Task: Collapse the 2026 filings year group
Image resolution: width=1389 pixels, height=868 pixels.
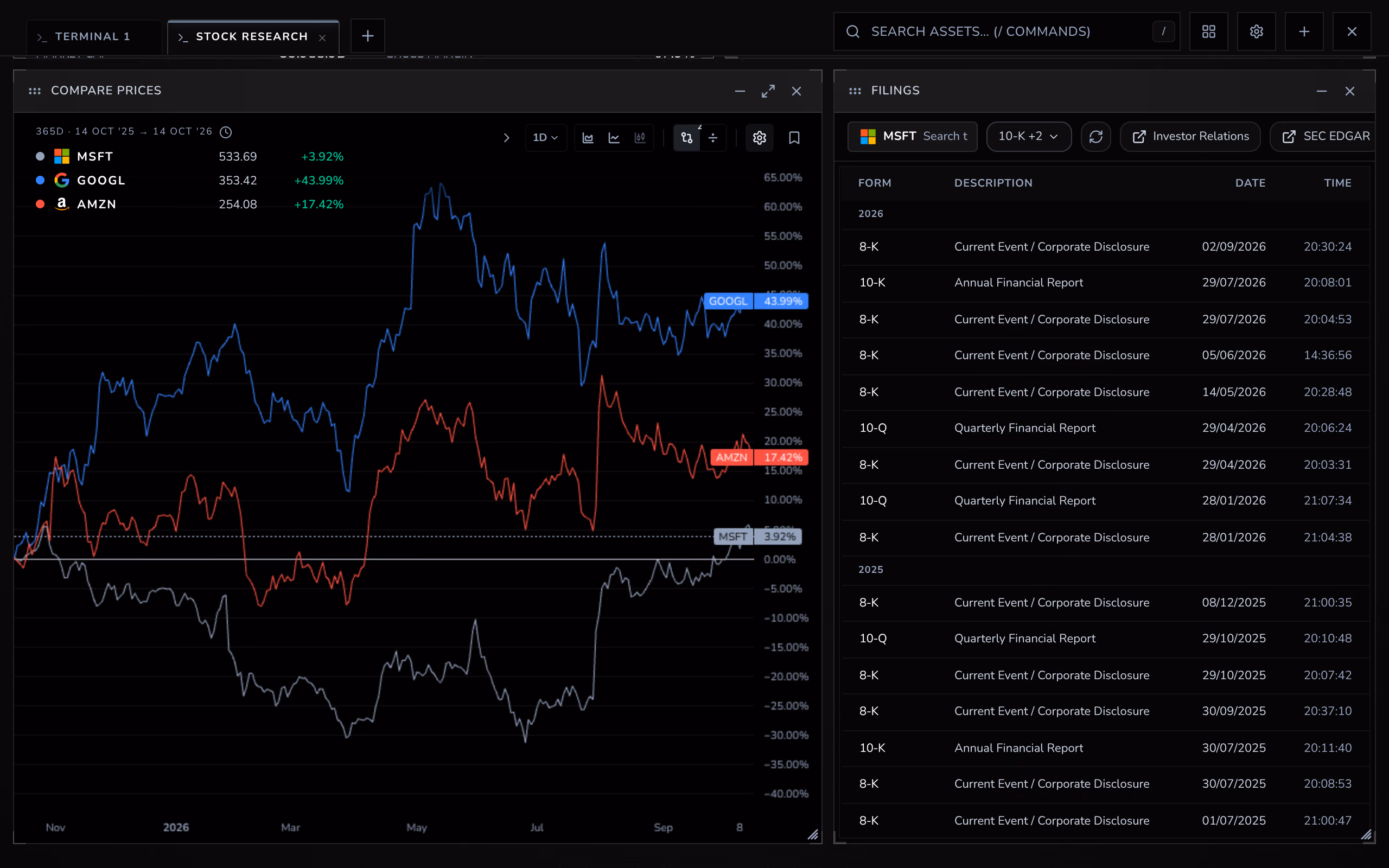Action: point(871,214)
